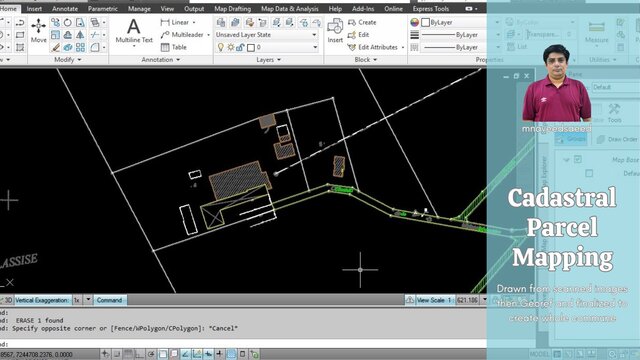Select the Trim tool icon
The height and width of the screenshot is (360, 640).
coord(95,35)
